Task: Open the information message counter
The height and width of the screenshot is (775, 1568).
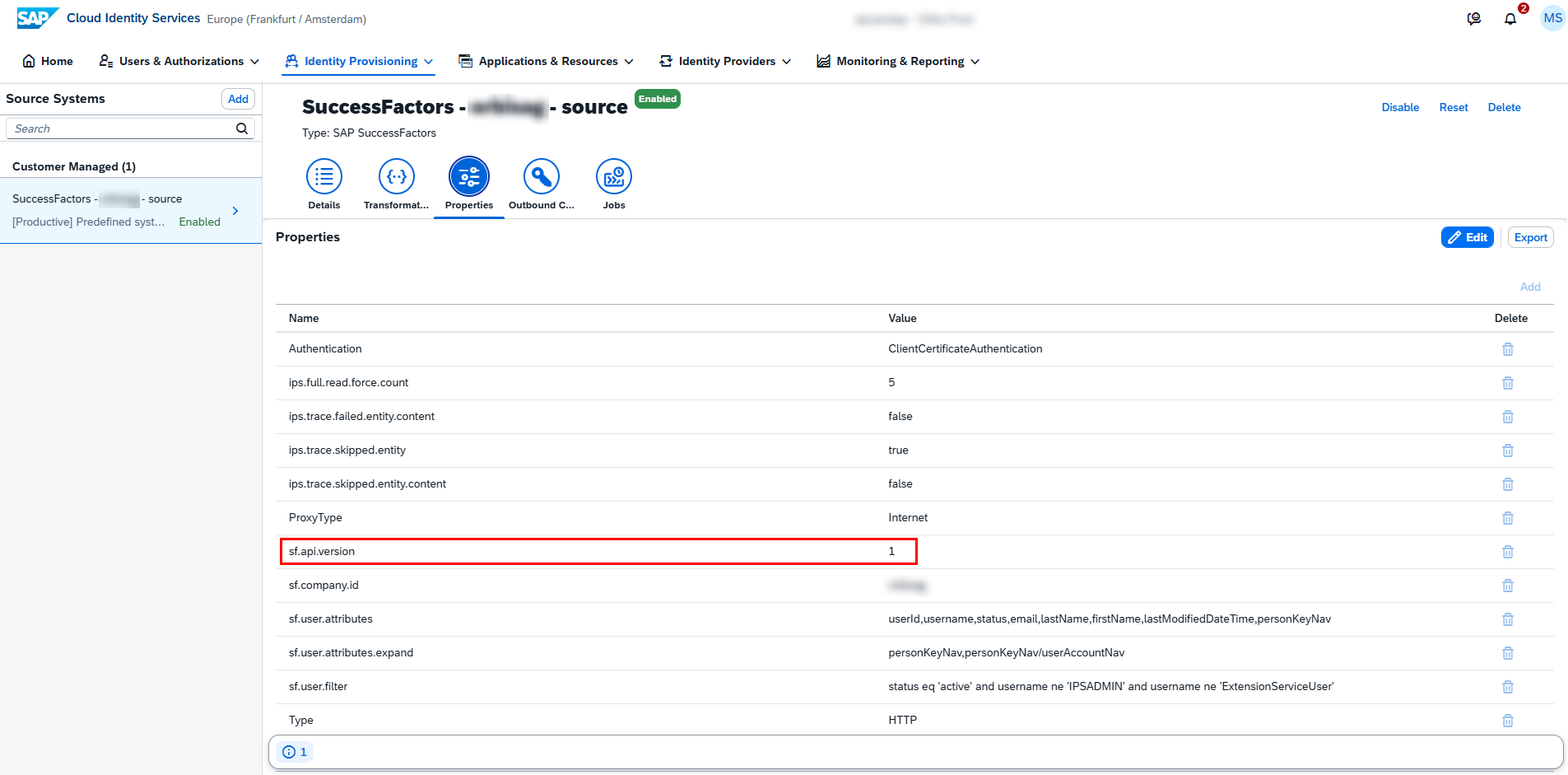Action: [295, 752]
